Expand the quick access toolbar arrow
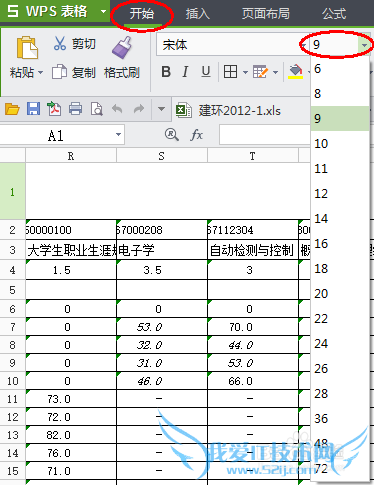 tap(161, 109)
